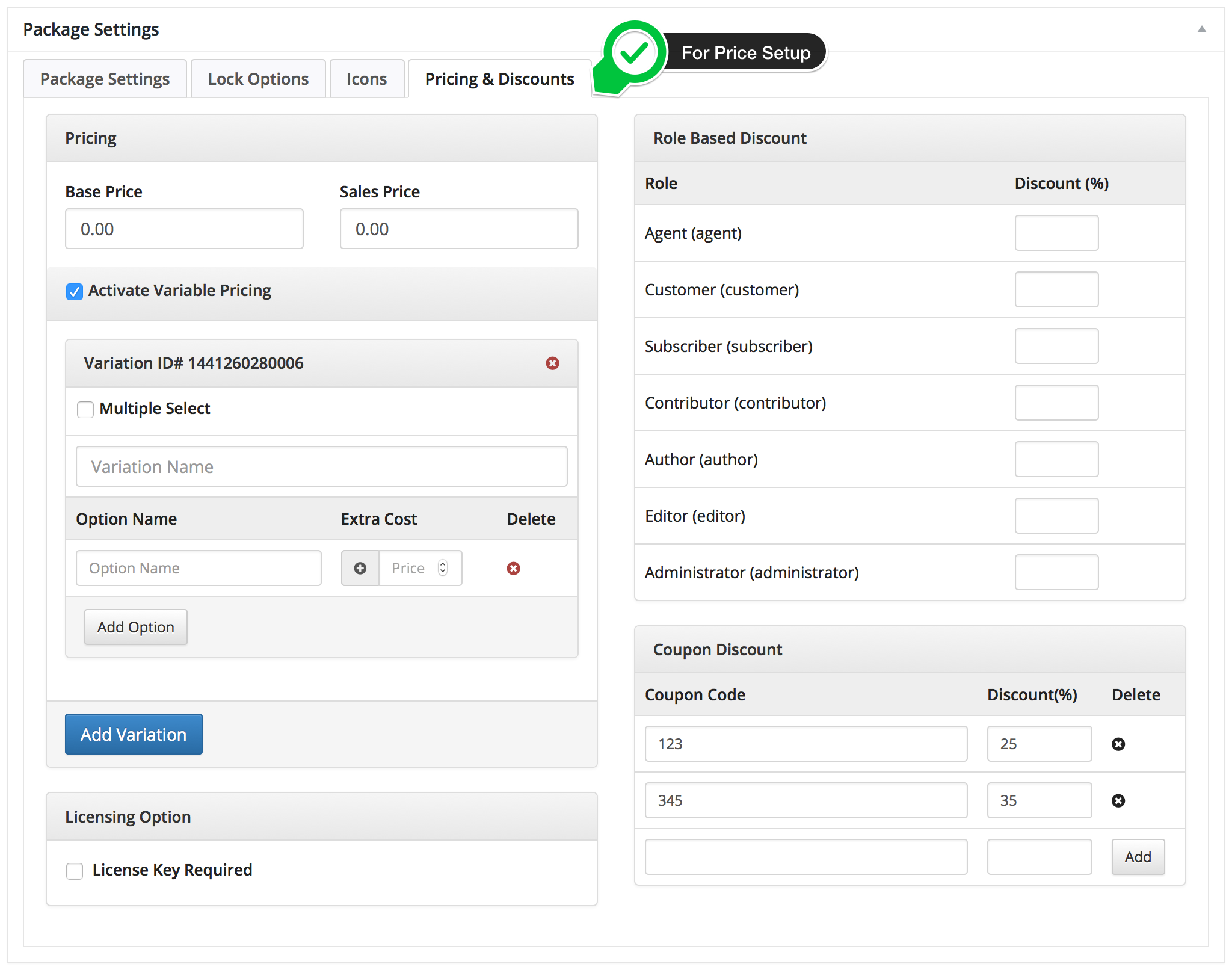The height and width of the screenshot is (970, 1232).
Task: Delete the option row with red X
Action: point(513,568)
